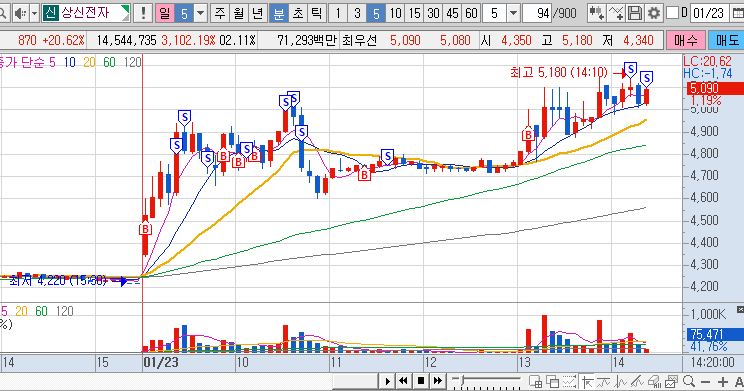Click the blue 10 price moving average legend
Viewport: 744px width, 391px height.
(69, 62)
